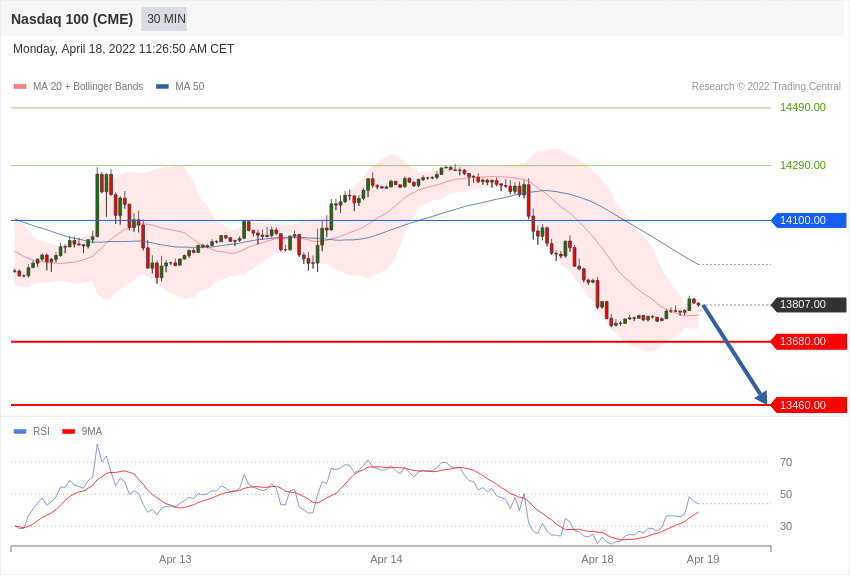Select the 13807.00 current price label

tap(809, 305)
